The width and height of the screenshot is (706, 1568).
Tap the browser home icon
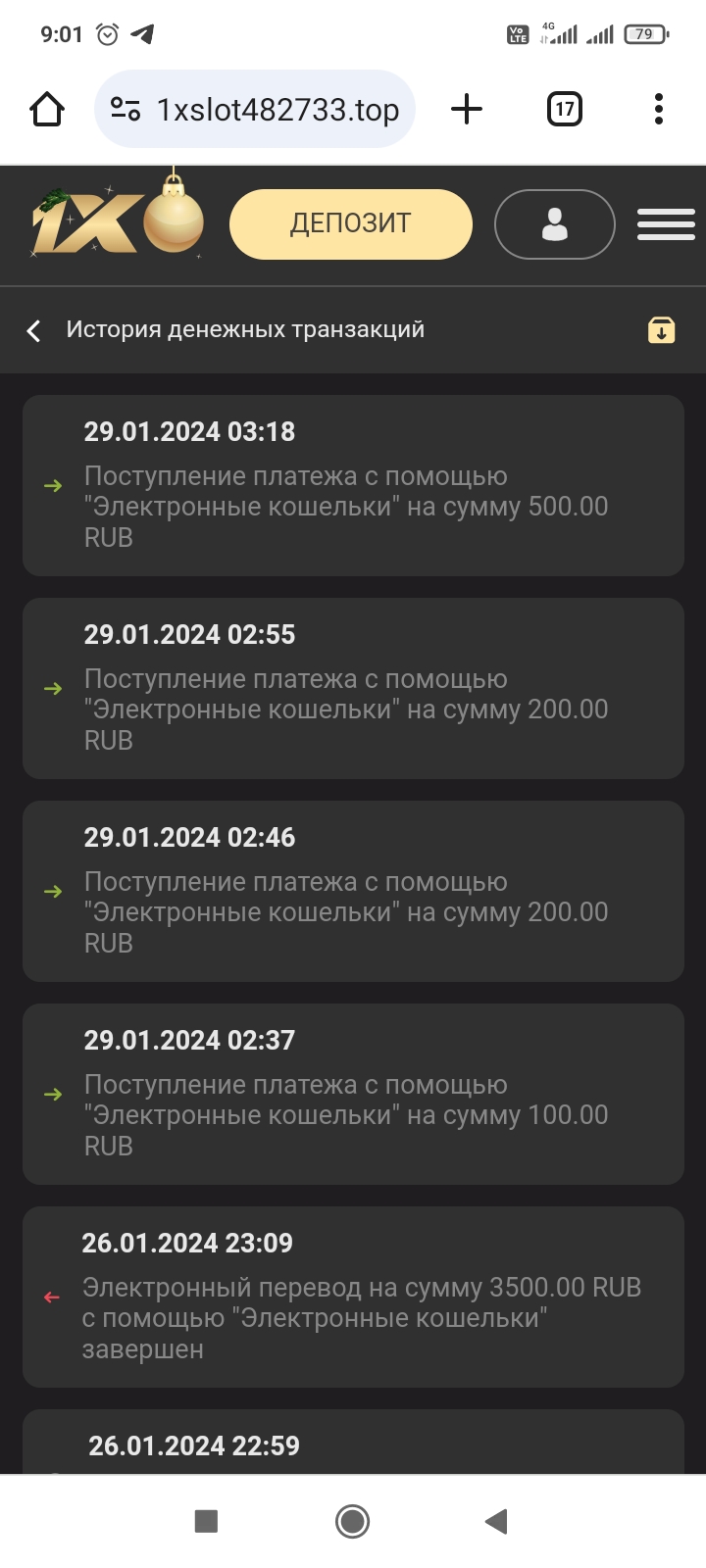coord(47,109)
